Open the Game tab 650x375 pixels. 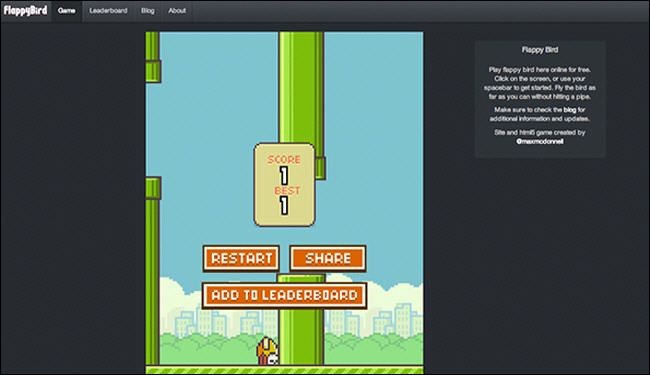[66, 11]
